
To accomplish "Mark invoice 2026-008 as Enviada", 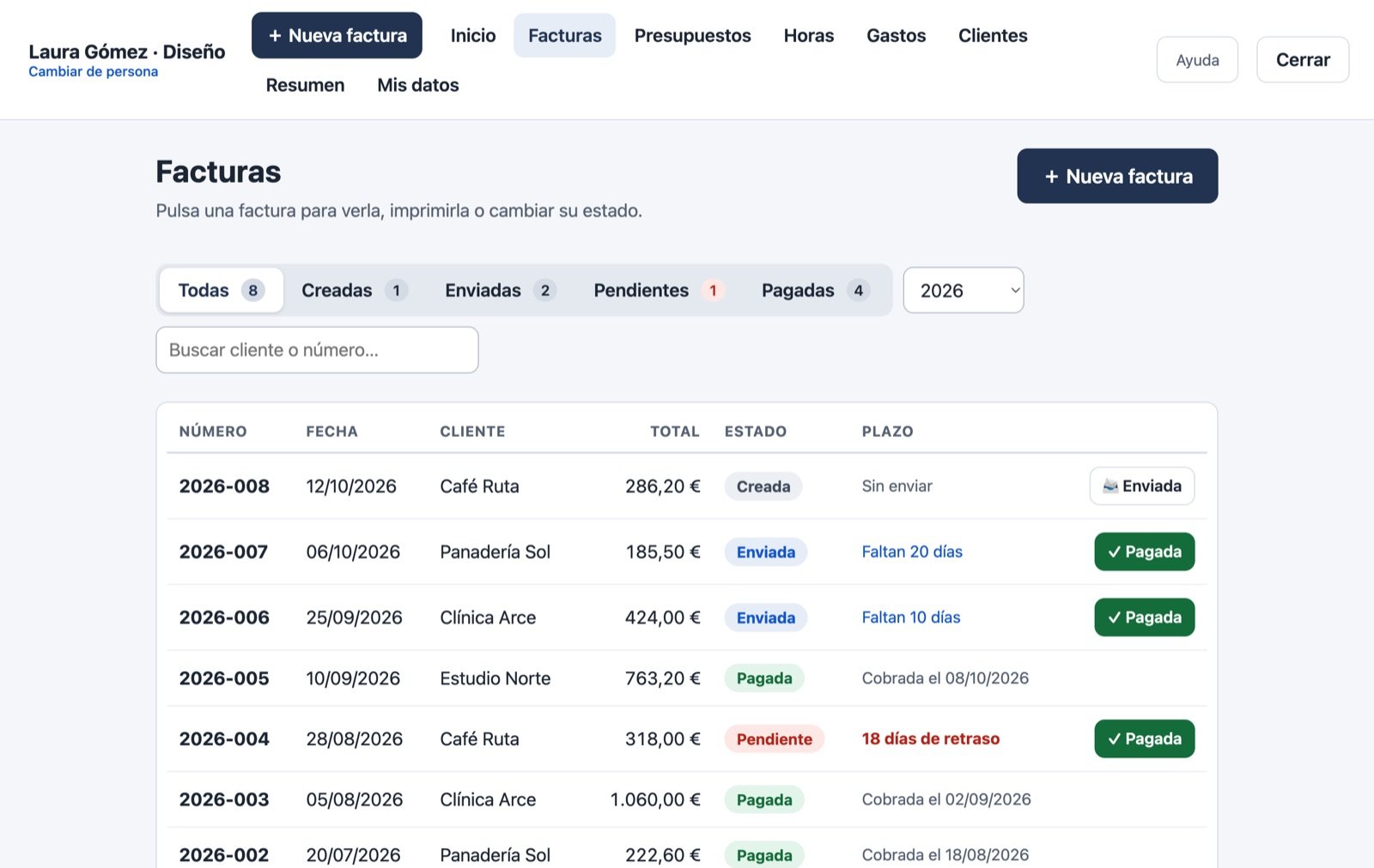I will (x=1142, y=486).
